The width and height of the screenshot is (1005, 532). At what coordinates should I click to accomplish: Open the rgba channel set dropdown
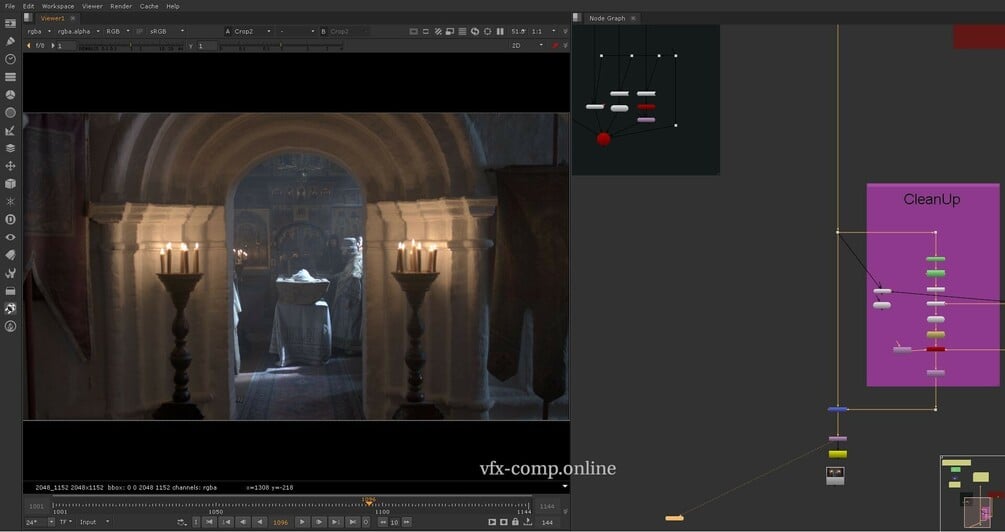38,31
